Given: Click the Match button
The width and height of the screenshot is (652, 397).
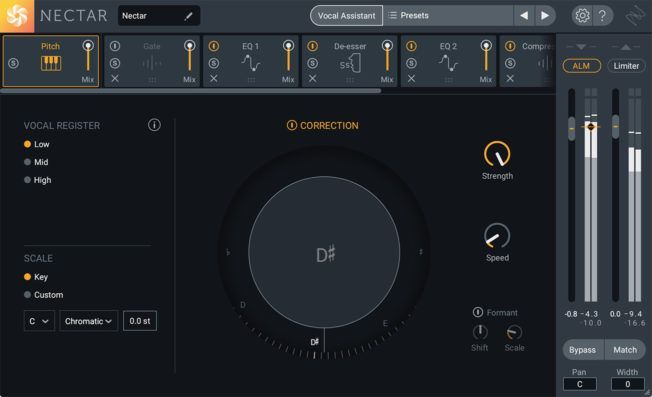Looking at the screenshot, I should [625, 350].
